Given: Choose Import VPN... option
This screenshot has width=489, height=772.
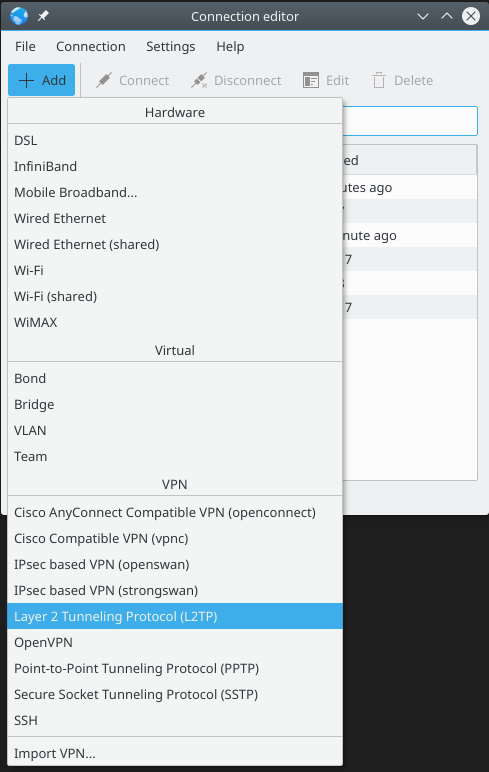Looking at the screenshot, I should [175, 753].
